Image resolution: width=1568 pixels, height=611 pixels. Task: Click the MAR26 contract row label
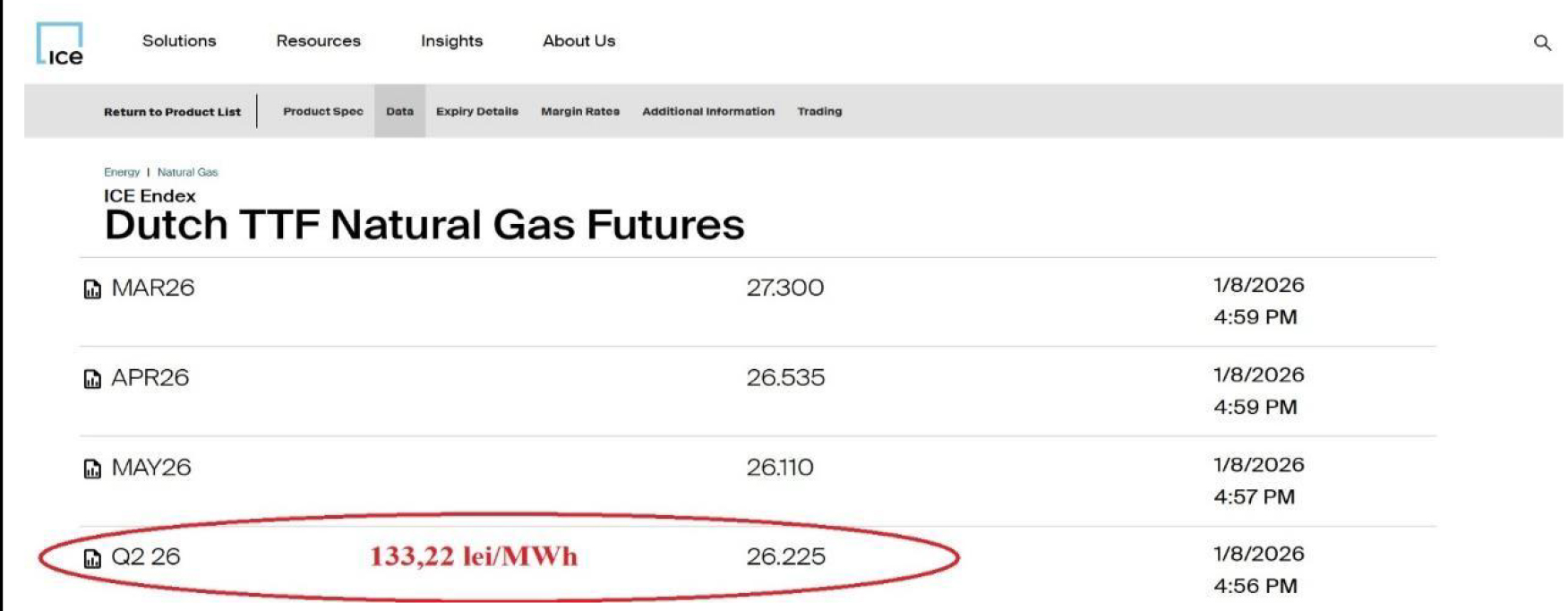153,288
